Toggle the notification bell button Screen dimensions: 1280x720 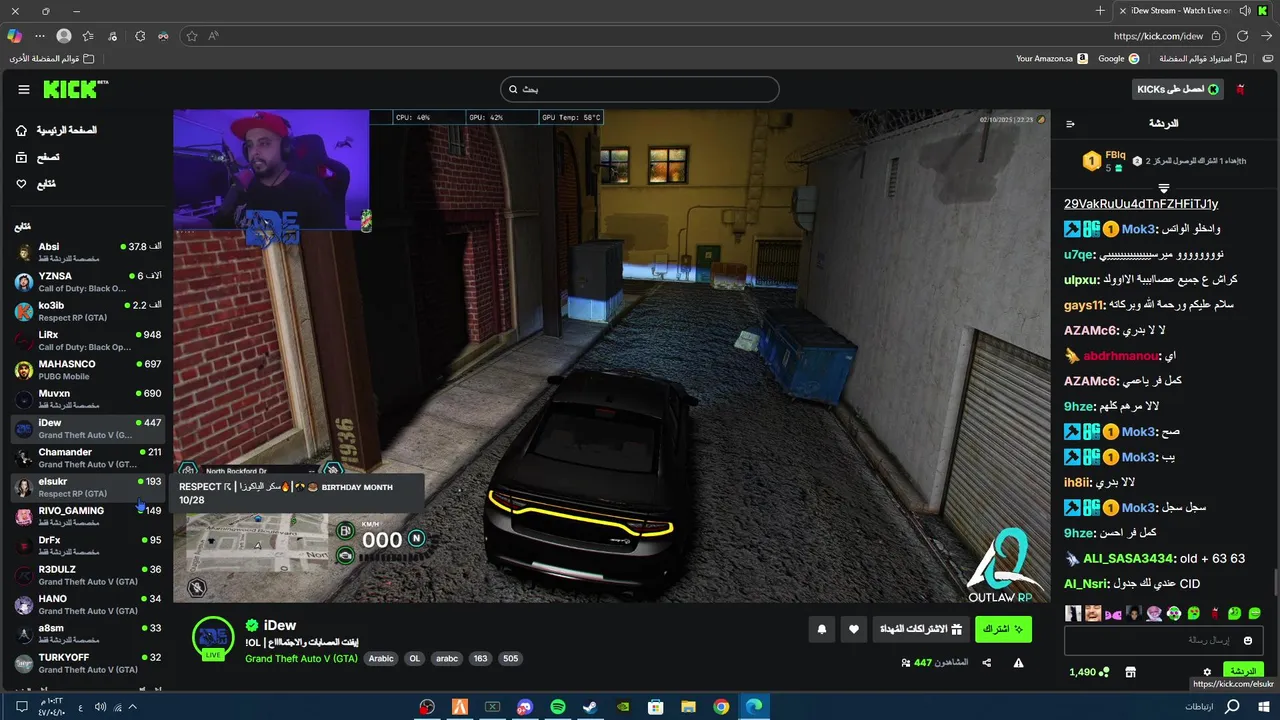(x=822, y=629)
